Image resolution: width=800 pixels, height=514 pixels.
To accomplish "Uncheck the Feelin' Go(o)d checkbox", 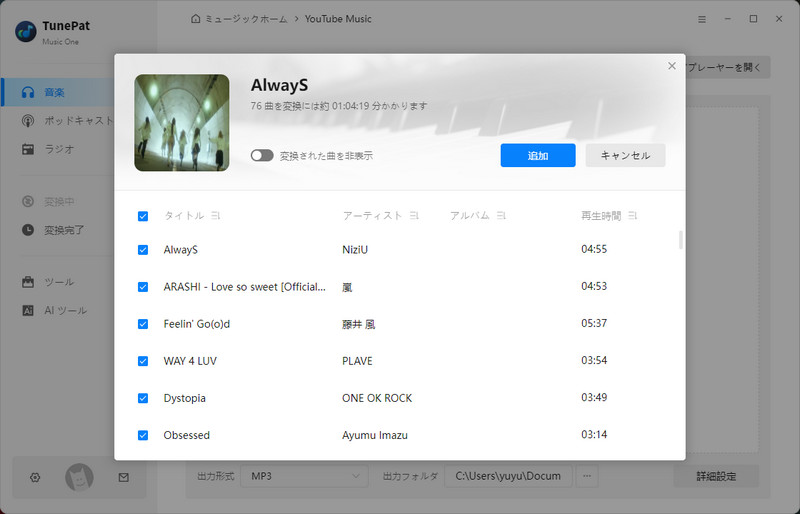I will [143, 324].
